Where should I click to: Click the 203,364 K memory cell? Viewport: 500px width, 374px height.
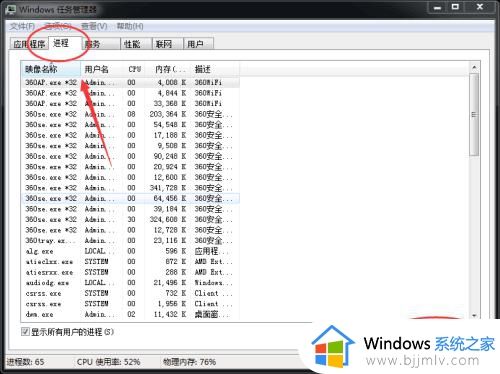click(168, 114)
